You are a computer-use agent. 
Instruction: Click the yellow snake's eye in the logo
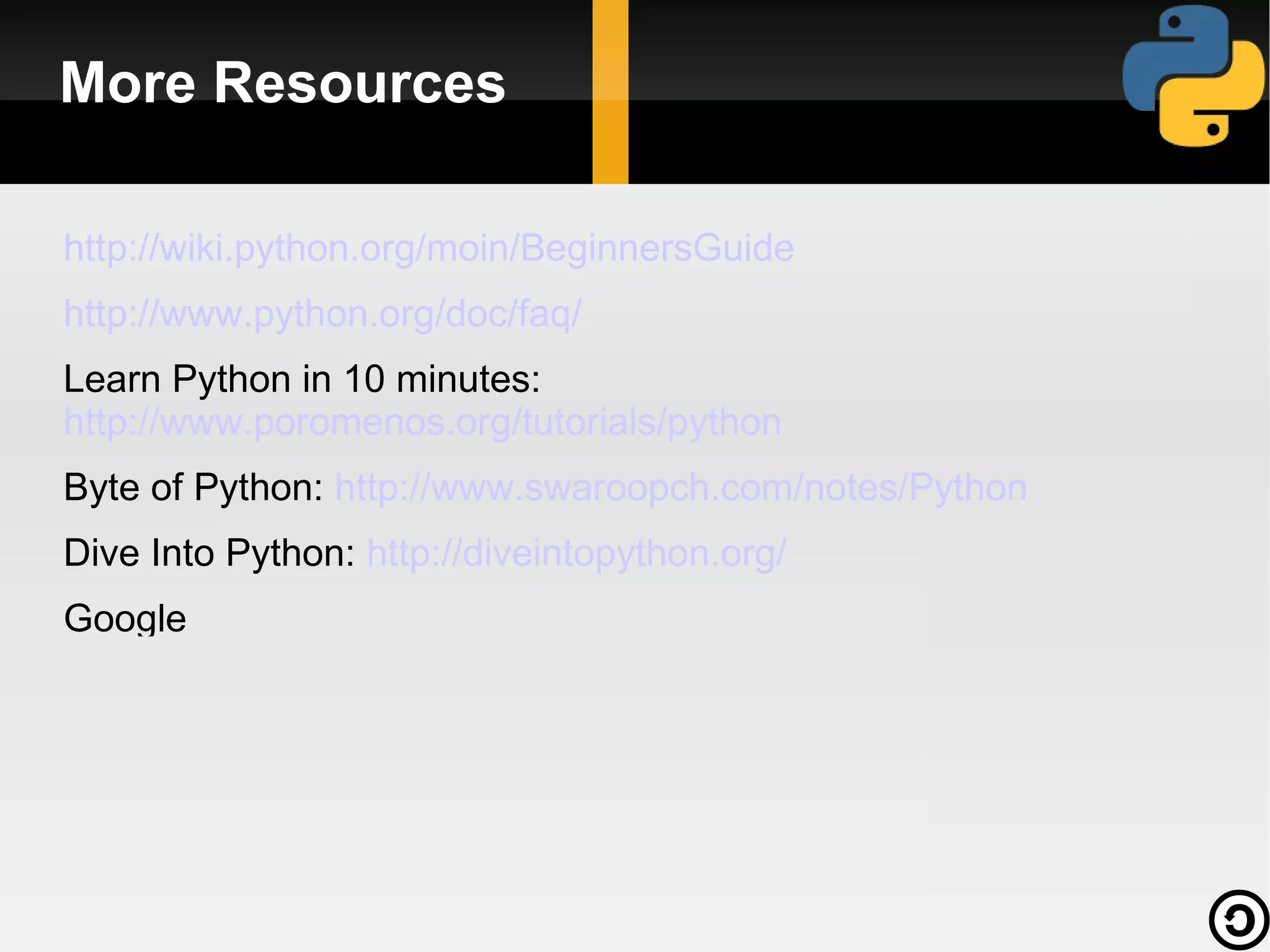[1213, 130]
